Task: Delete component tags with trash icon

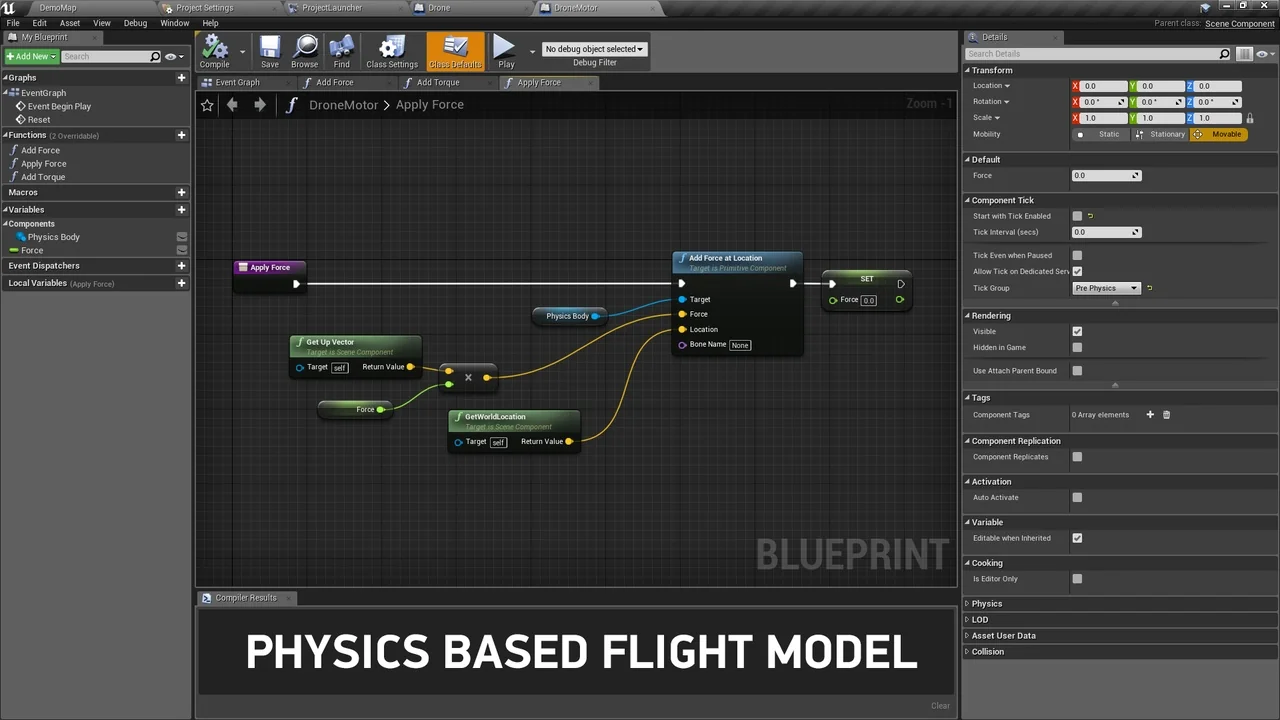Action: tap(1166, 415)
